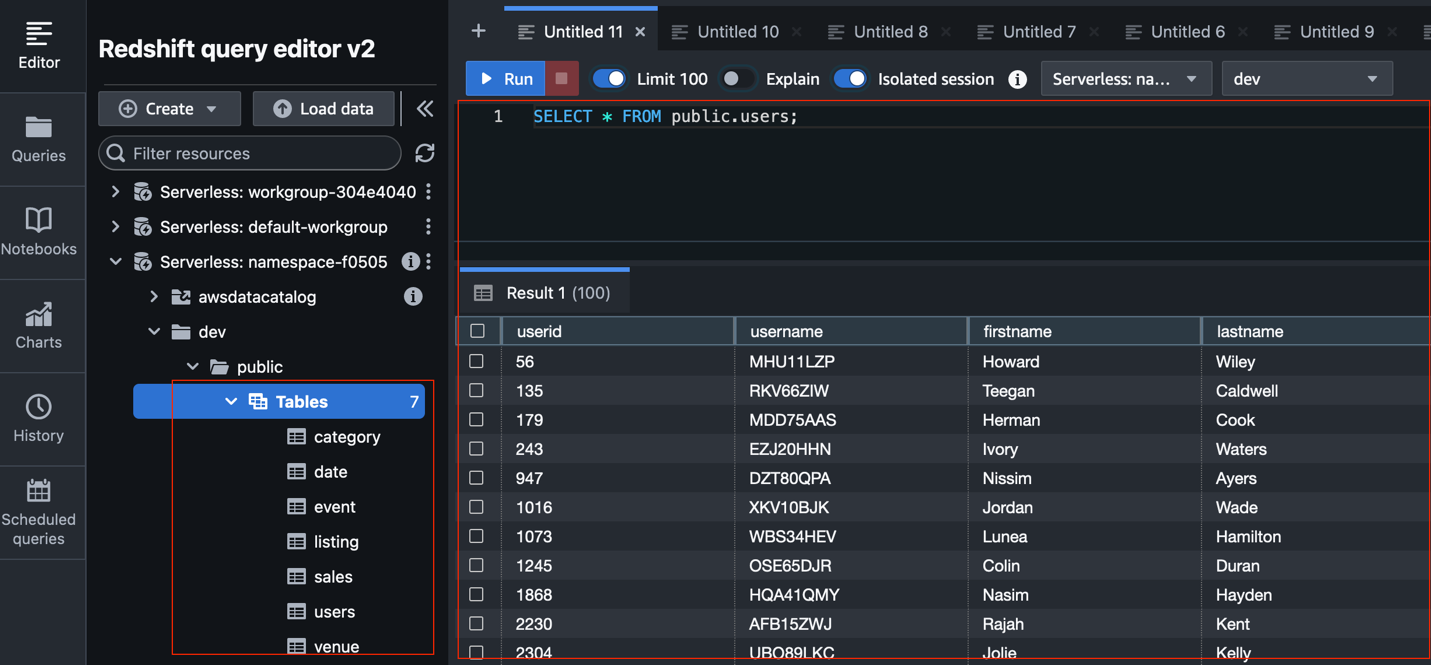Switch to the Untitled 6 tab
The height and width of the screenshot is (665, 1431).
1187,32
